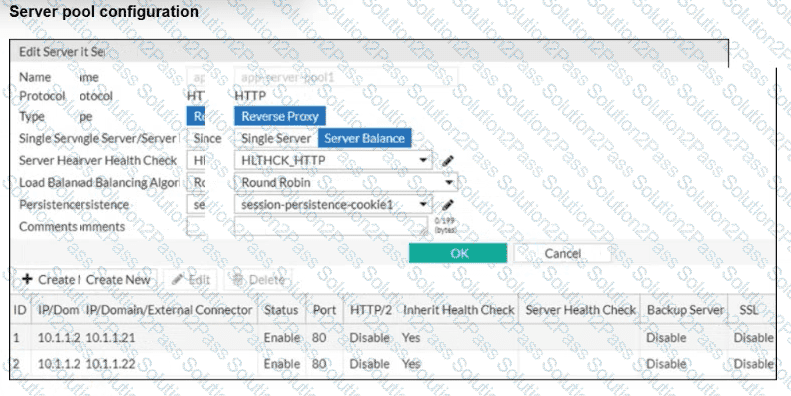This screenshot has width=791, height=396.
Task: Click Enable status in 10.1.1.22 row
Action: [282, 364]
